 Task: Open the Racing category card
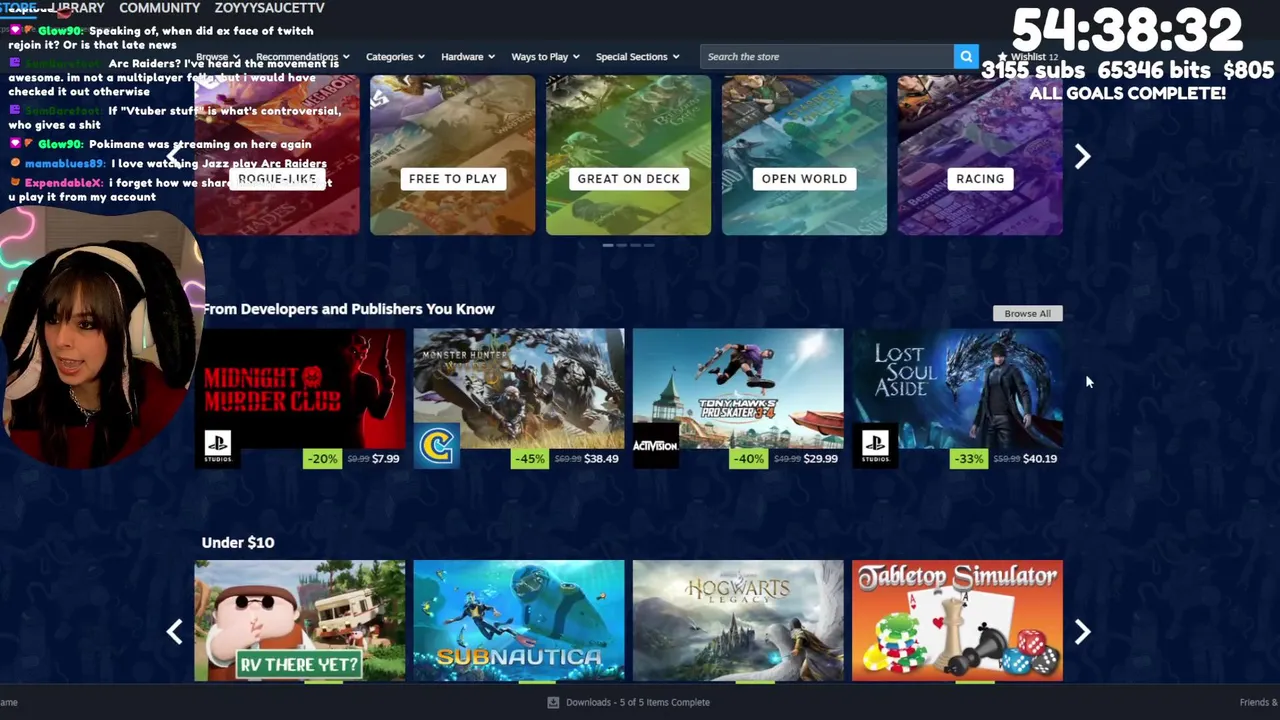pos(980,156)
